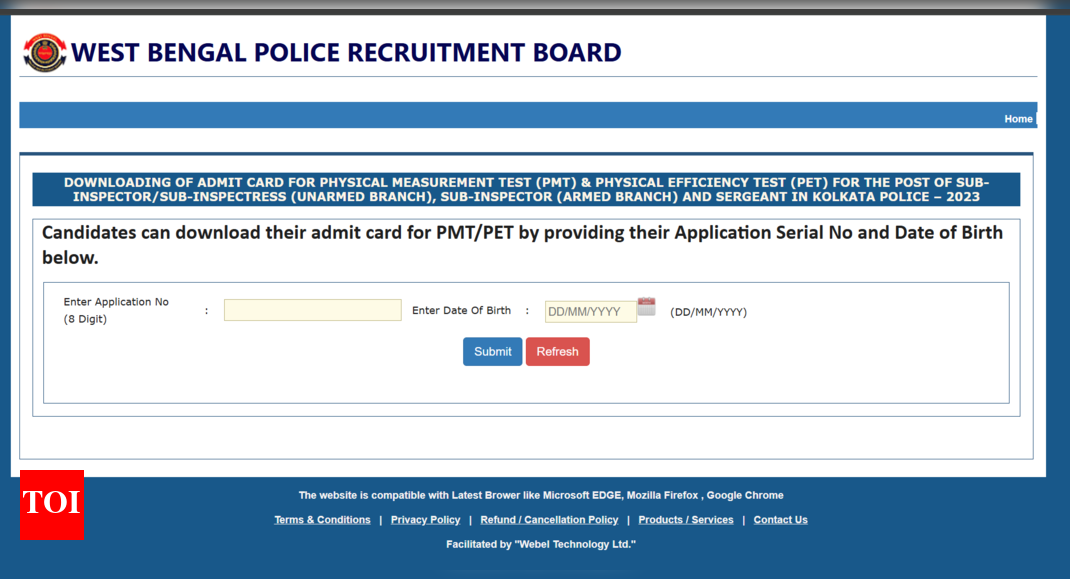1070x579 pixels.
Task: Click the Submit button
Action: [x=492, y=351]
